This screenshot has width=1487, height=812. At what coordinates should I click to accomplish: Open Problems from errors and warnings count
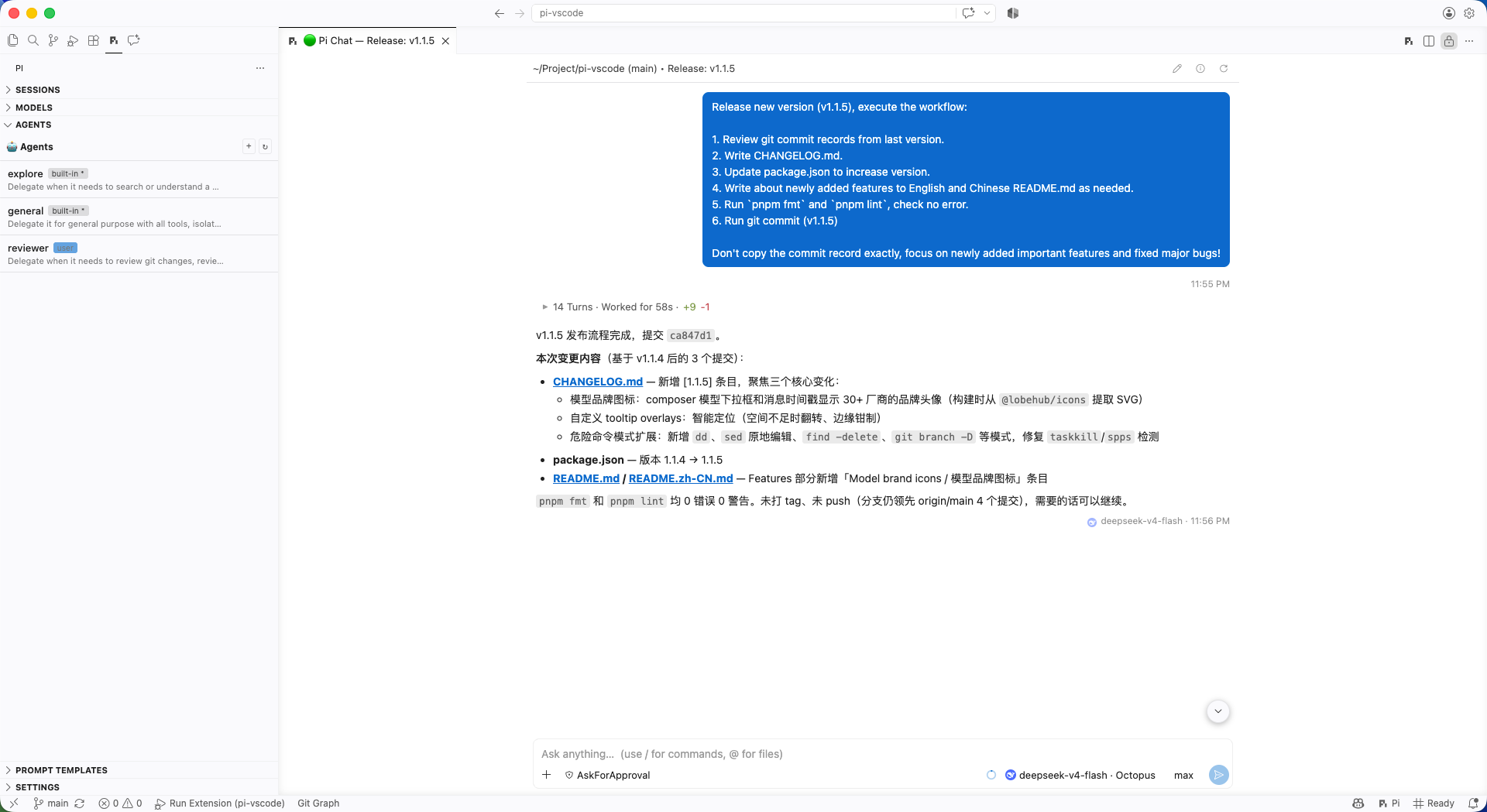[120, 803]
